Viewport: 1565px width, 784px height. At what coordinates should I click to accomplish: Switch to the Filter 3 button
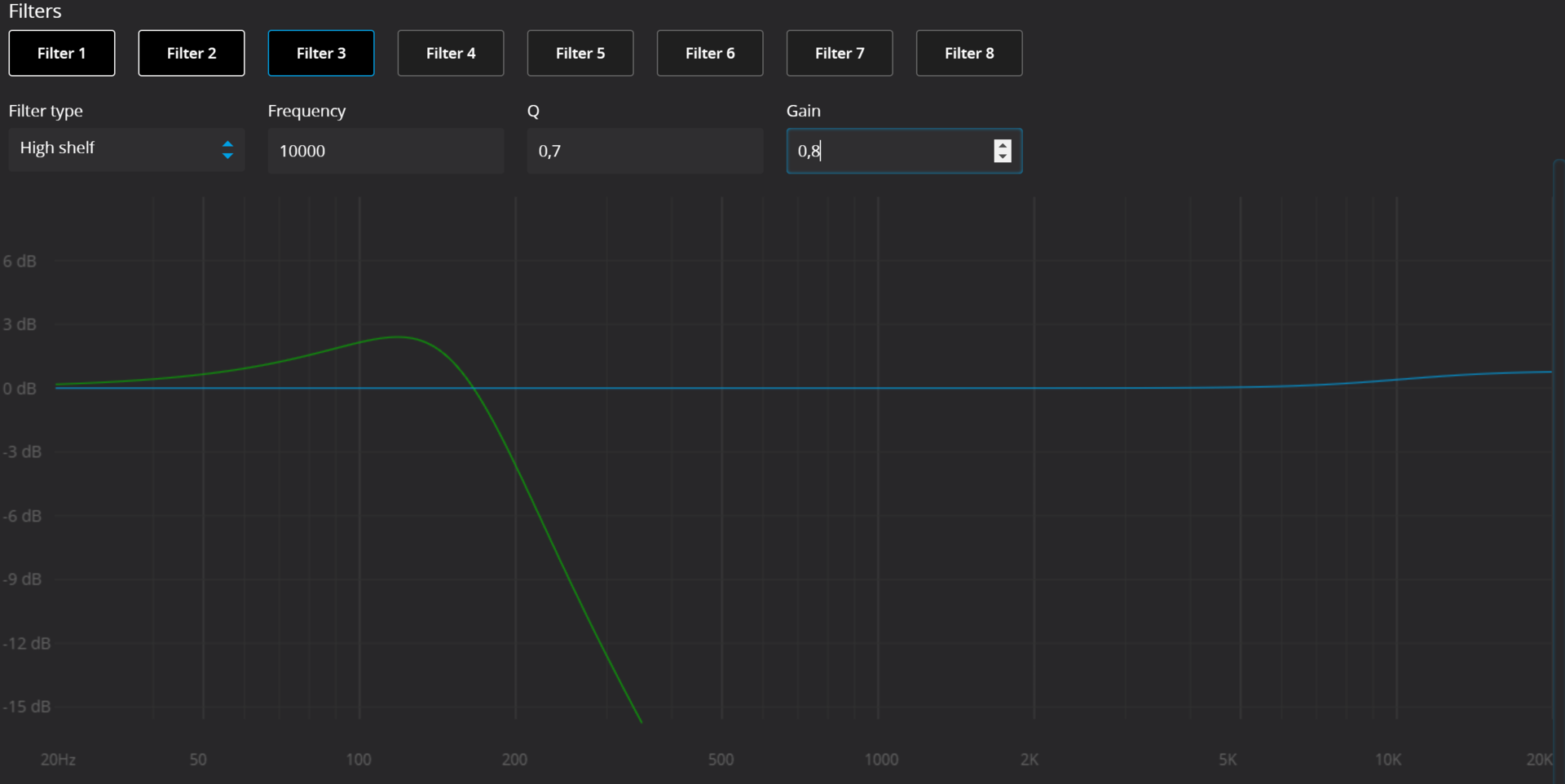click(321, 53)
